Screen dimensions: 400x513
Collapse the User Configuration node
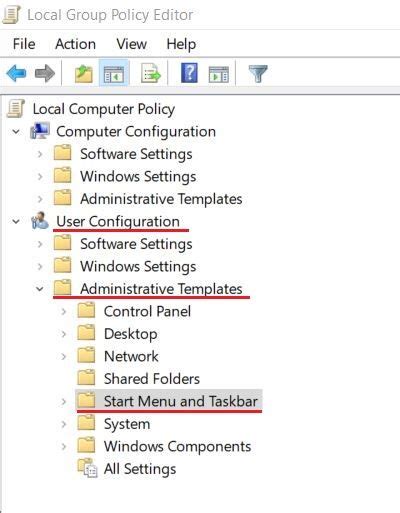16,221
